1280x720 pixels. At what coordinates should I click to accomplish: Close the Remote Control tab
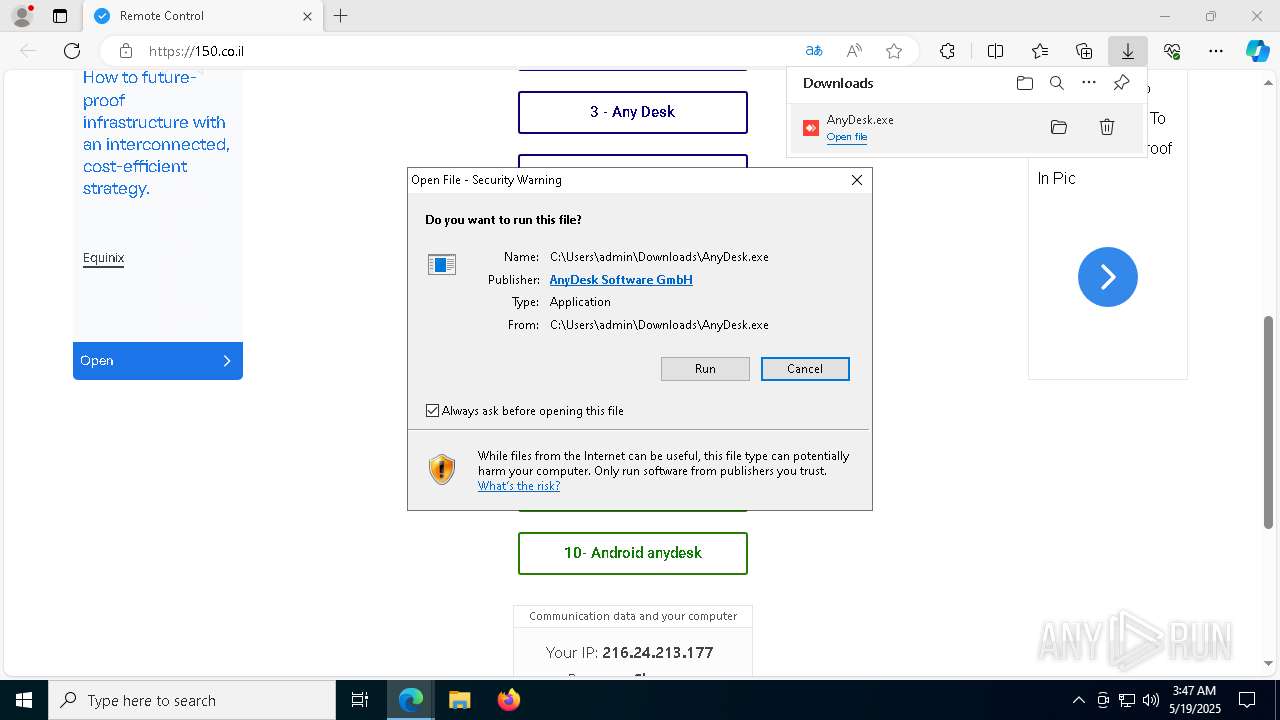click(307, 16)
